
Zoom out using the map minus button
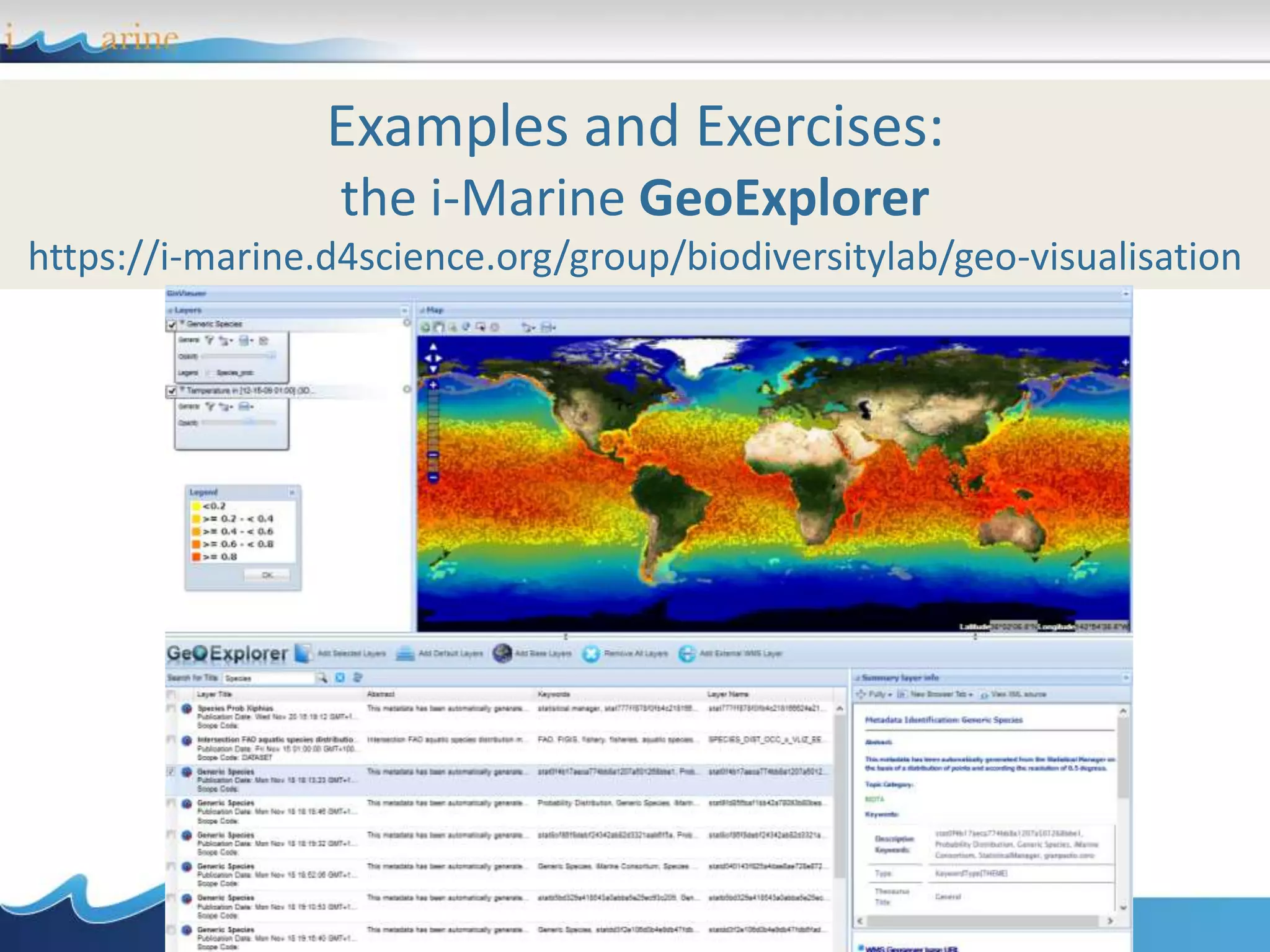[x=433, y=477]
